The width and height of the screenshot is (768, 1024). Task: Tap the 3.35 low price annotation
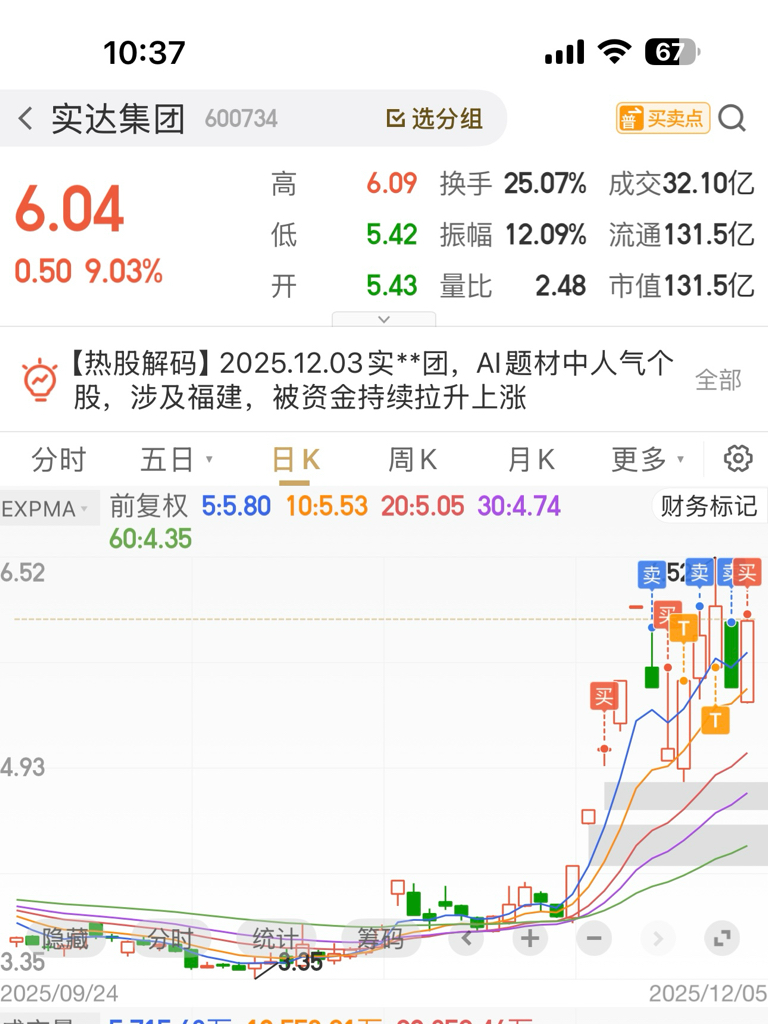point(300,962)
